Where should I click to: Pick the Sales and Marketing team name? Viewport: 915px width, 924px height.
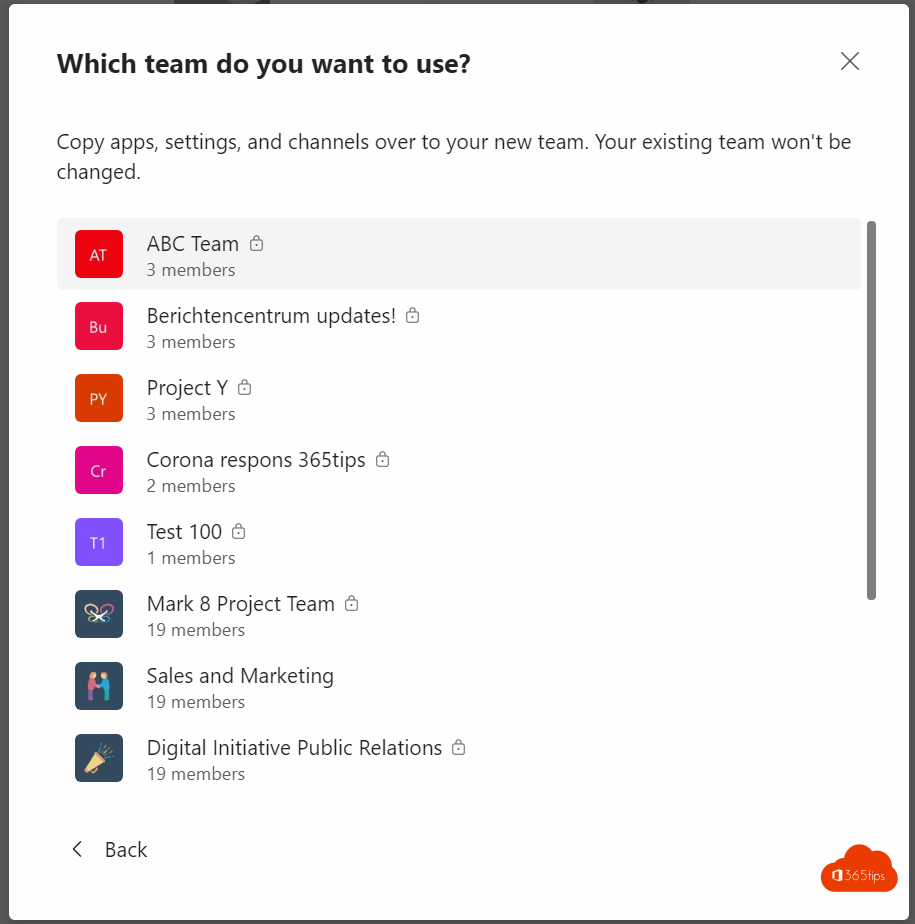click(x=240, y=676)
